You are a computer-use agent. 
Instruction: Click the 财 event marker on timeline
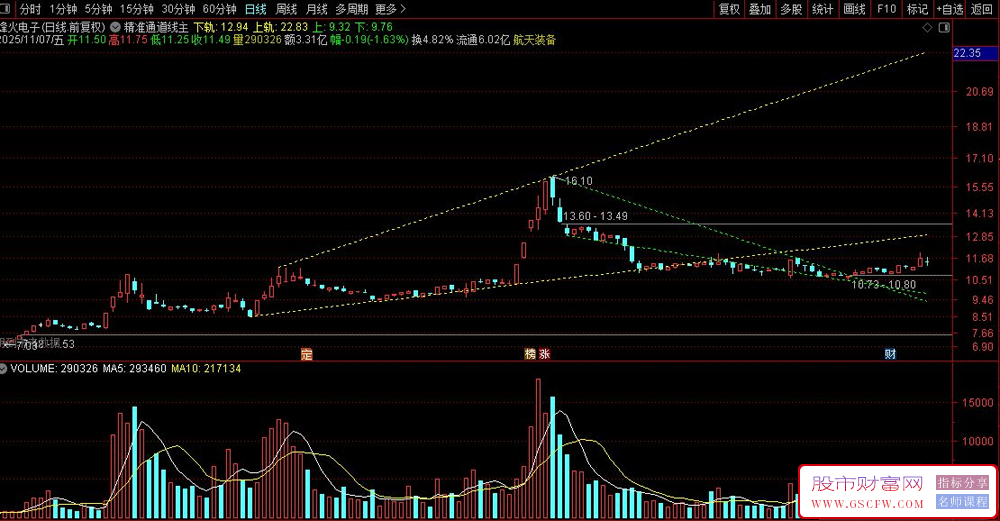click(x=890, y=354)
